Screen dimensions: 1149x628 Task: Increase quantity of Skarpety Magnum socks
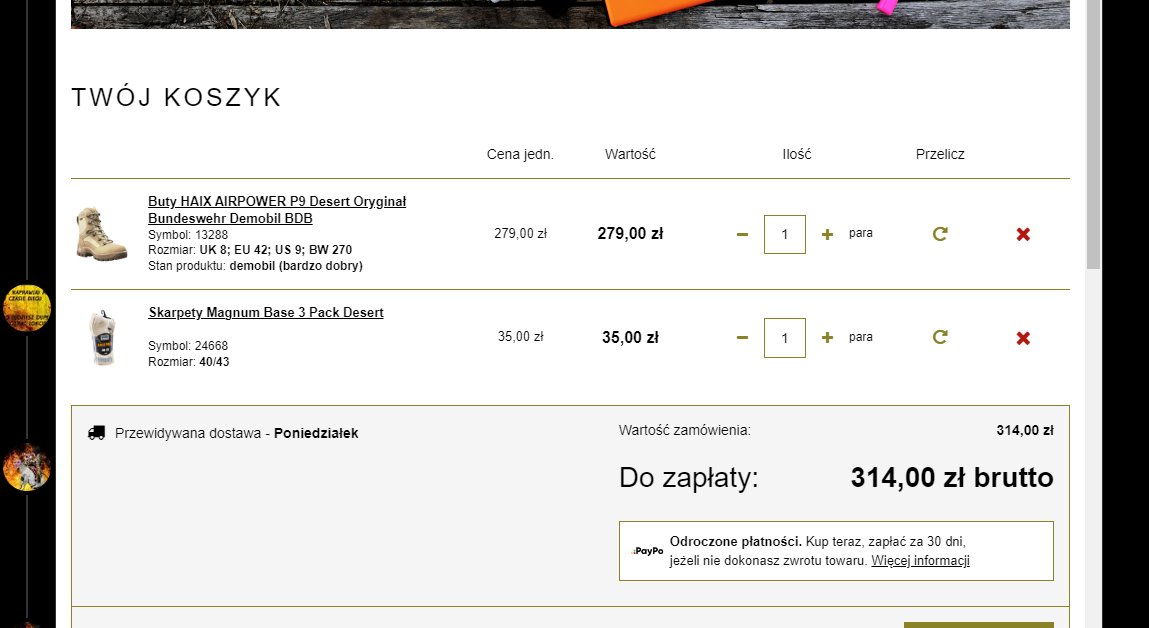(827, 338)
